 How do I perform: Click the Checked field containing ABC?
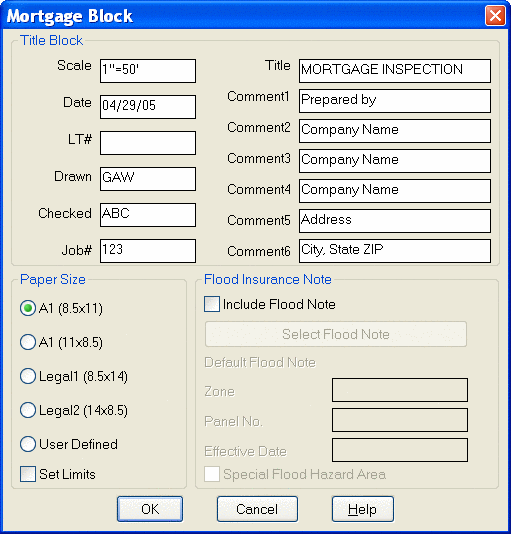click(x=148, y=215)
